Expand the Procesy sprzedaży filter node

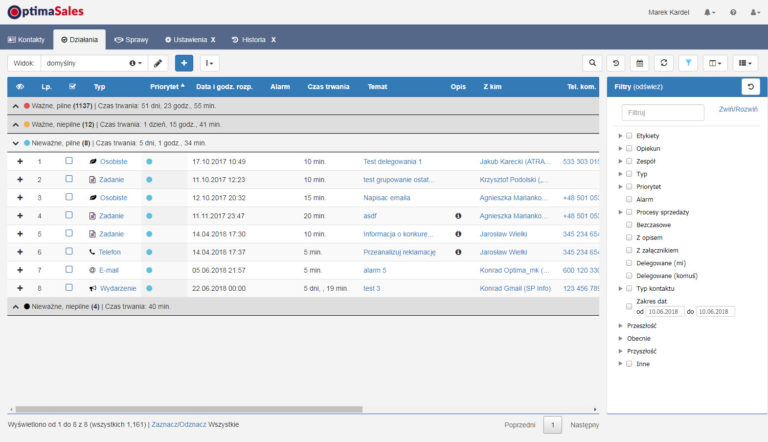tap(620, 212)
